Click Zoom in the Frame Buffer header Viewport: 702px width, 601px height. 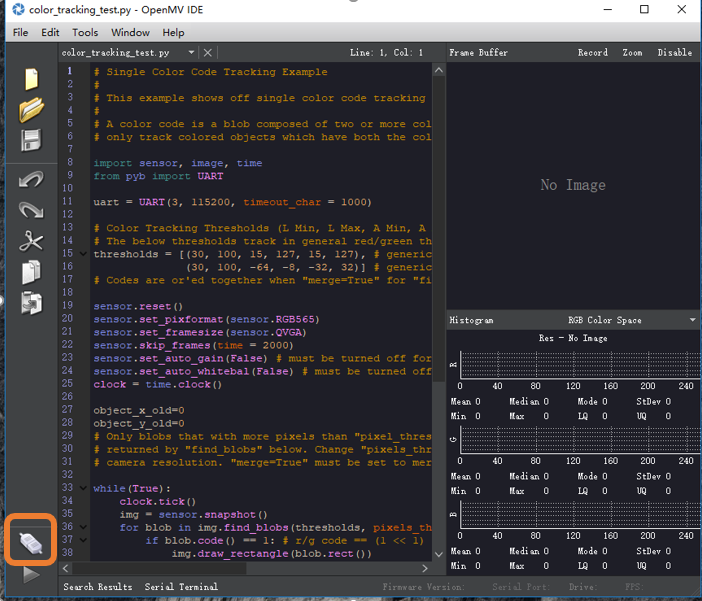632,52
